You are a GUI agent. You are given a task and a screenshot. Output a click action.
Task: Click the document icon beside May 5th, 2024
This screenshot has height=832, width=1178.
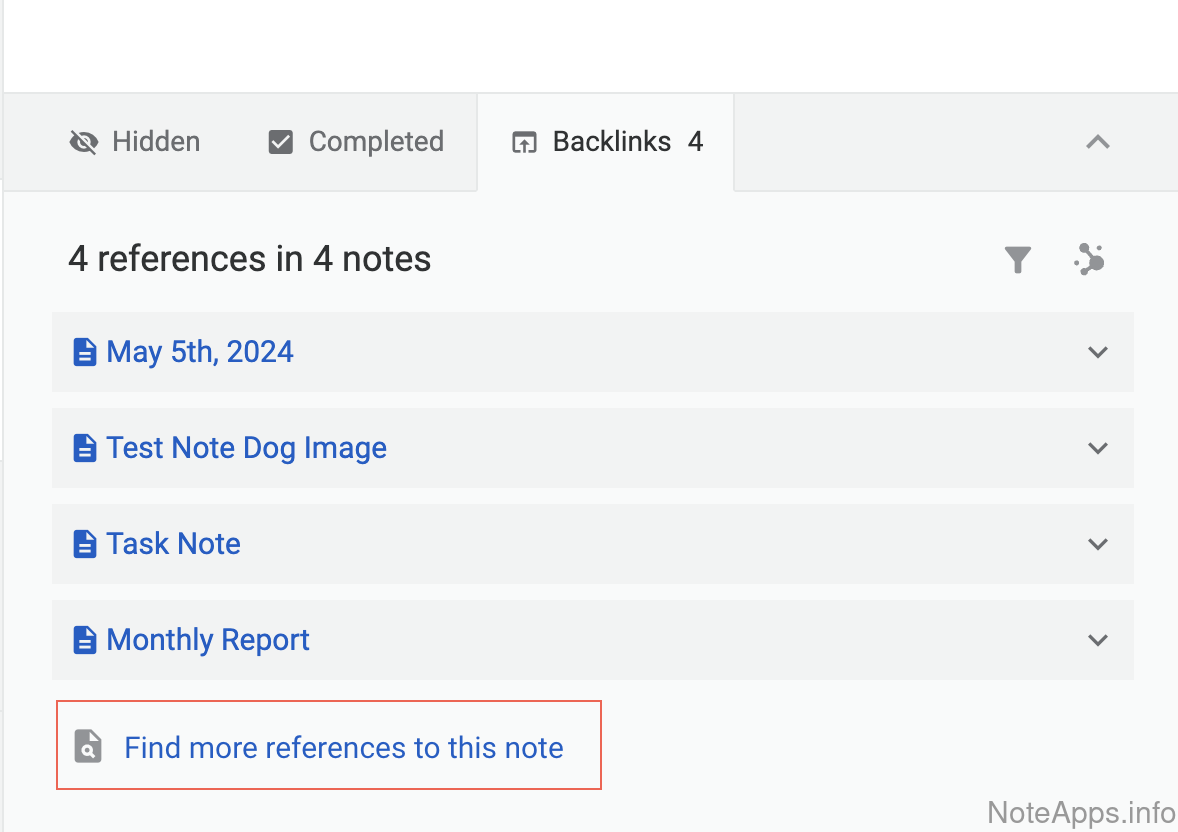85,352
